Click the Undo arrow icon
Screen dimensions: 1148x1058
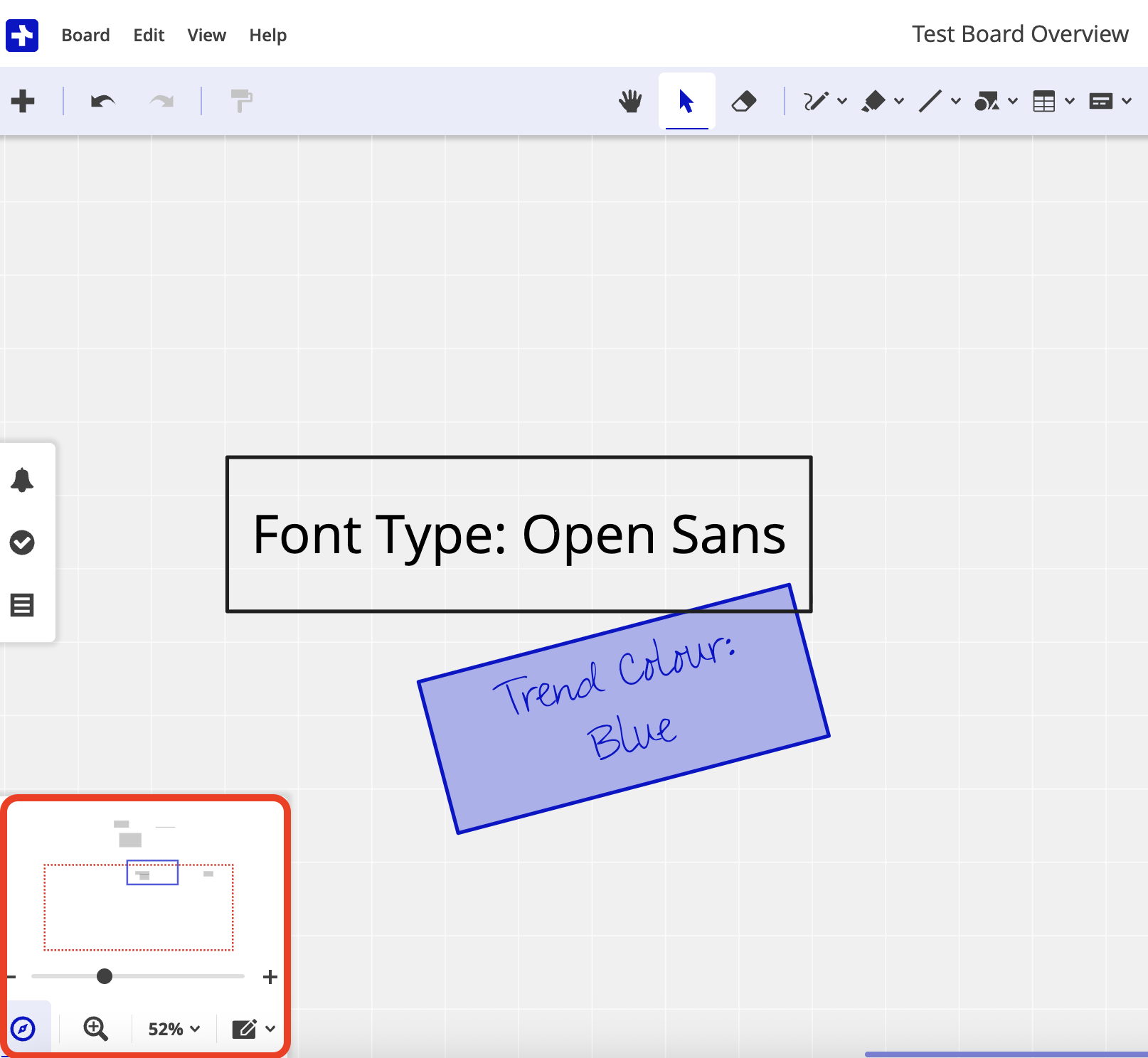click(x=103, y=102)
